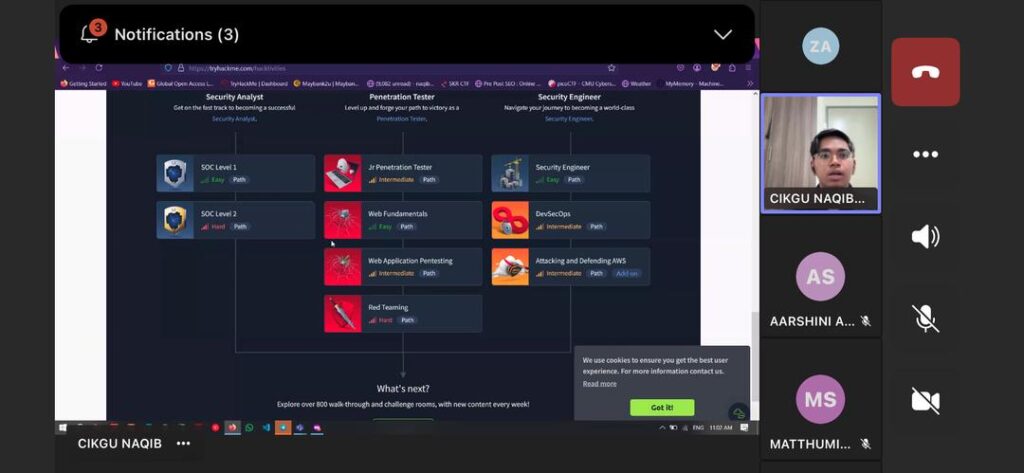Tap the ZA participant avatar
The height and width of the screenshot is (473, 1024).
click(820, 46)
